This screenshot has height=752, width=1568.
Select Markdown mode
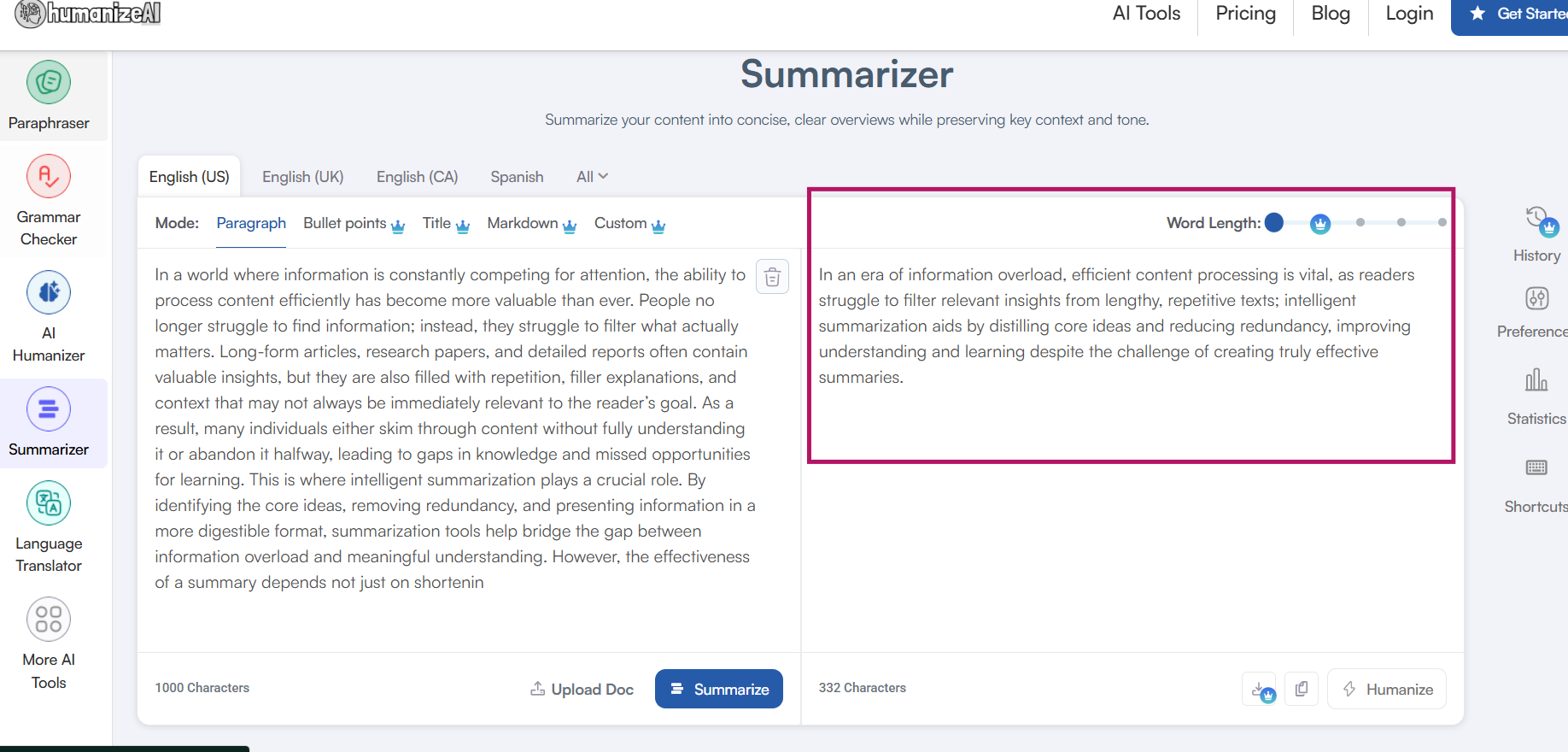tap(523, 223)
